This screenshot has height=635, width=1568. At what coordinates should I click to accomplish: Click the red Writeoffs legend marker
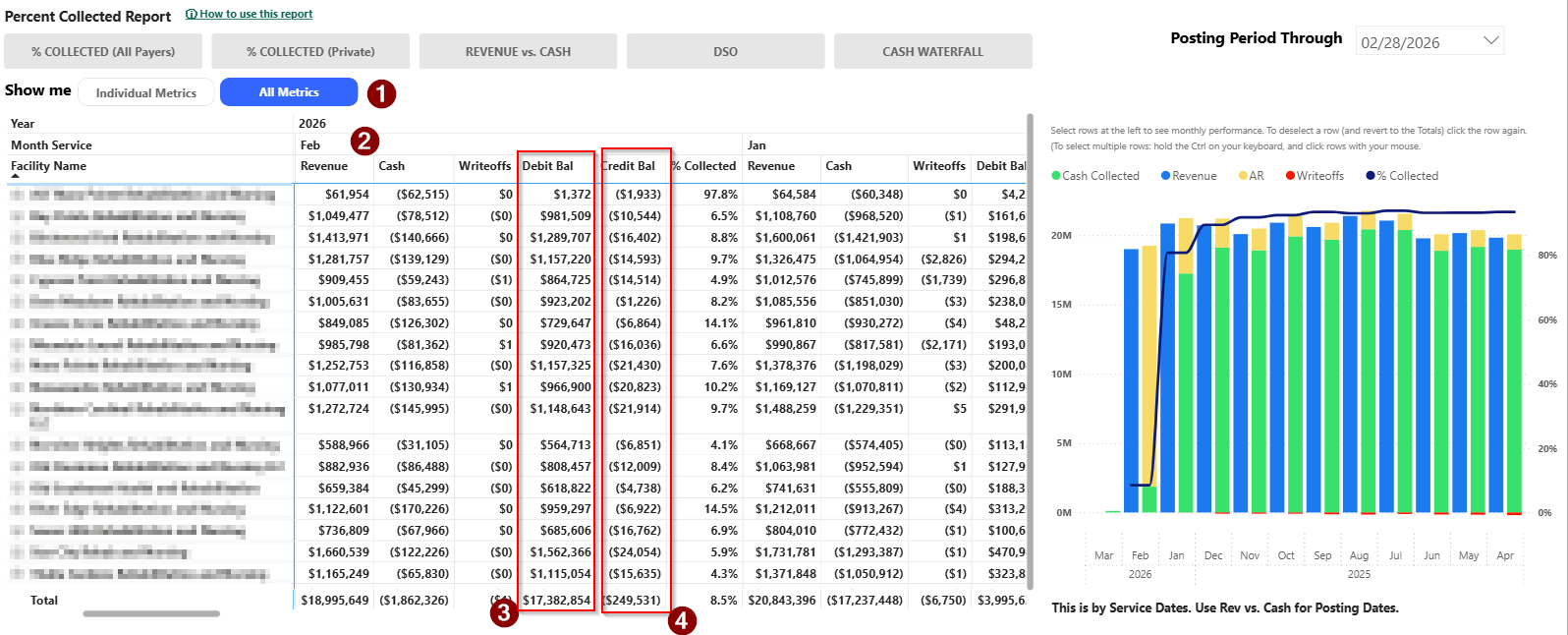point(1290,176)
